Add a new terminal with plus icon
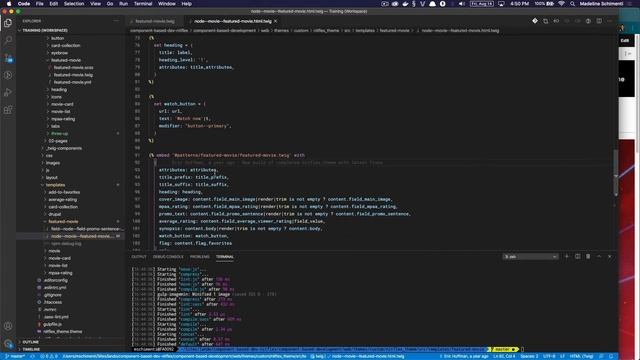The height and width of the screenshot is (360, 640). click(567, 257)
